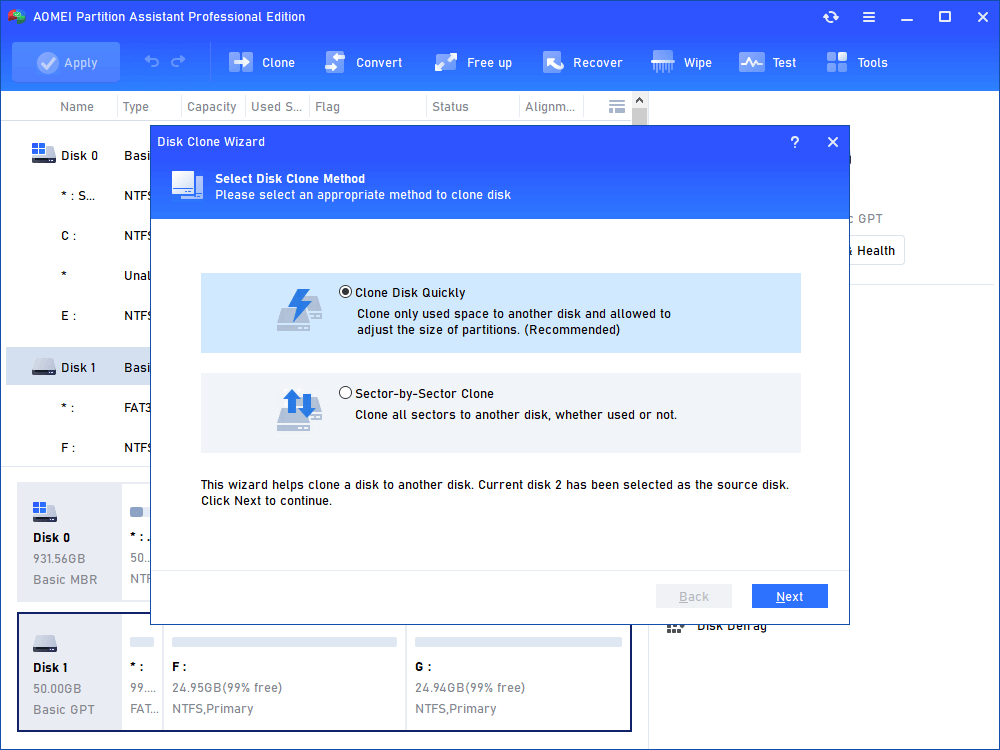Viewport: 1000px width, 750px height.
Task: Select the '* :' FAT partition row under Disk 1
Action: click(x=78, y=407)
